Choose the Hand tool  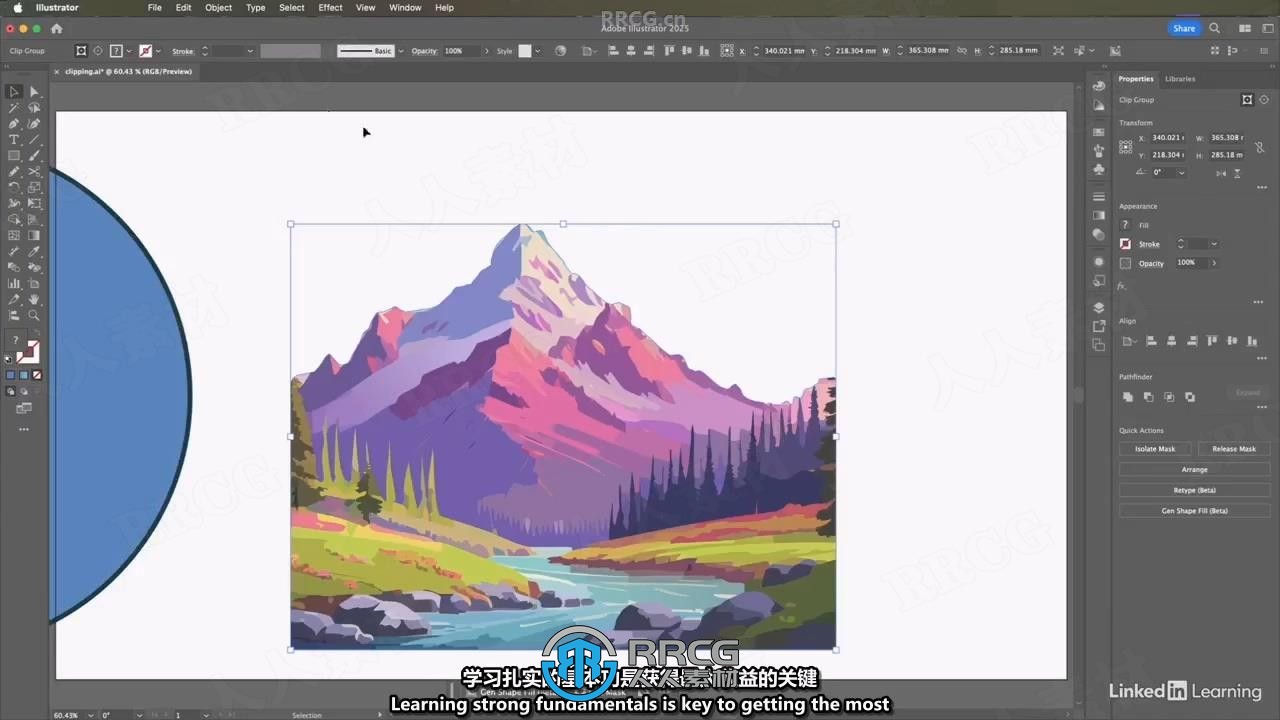click(x=34, y=300)
